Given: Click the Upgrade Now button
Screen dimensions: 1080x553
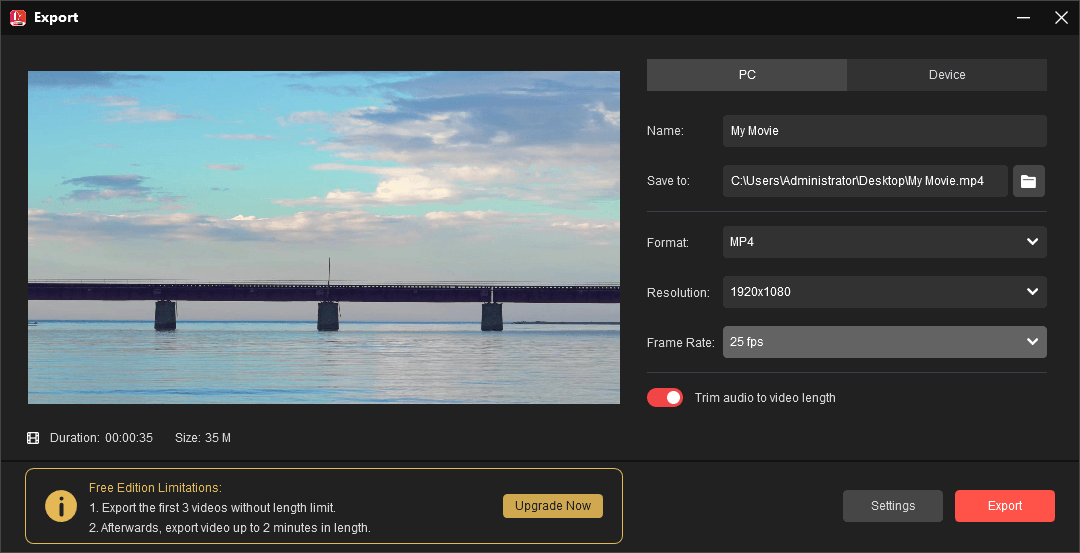Looking at the screenshot, I should (553, 505).
